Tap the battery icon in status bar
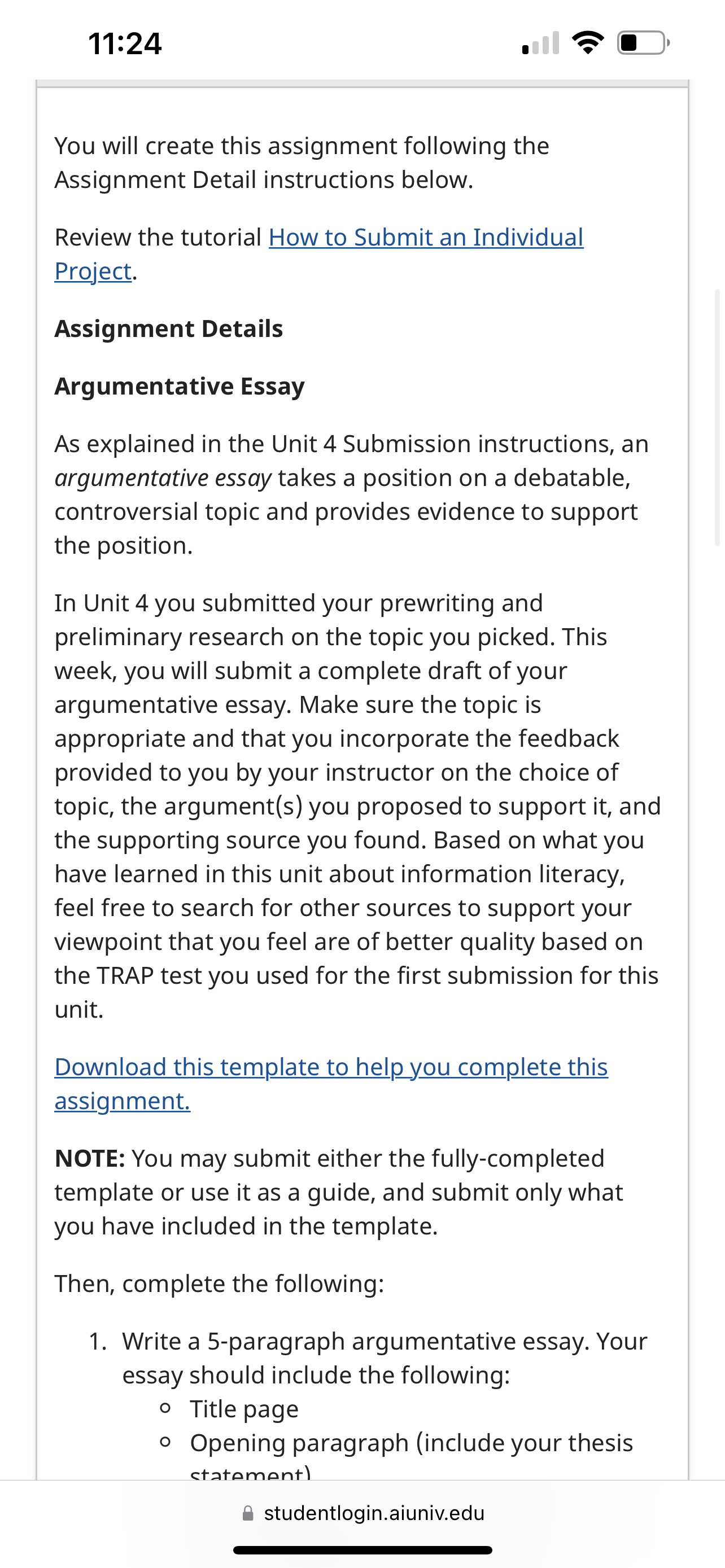Screen dimensions: 725x1568 (x=644, y=42)
